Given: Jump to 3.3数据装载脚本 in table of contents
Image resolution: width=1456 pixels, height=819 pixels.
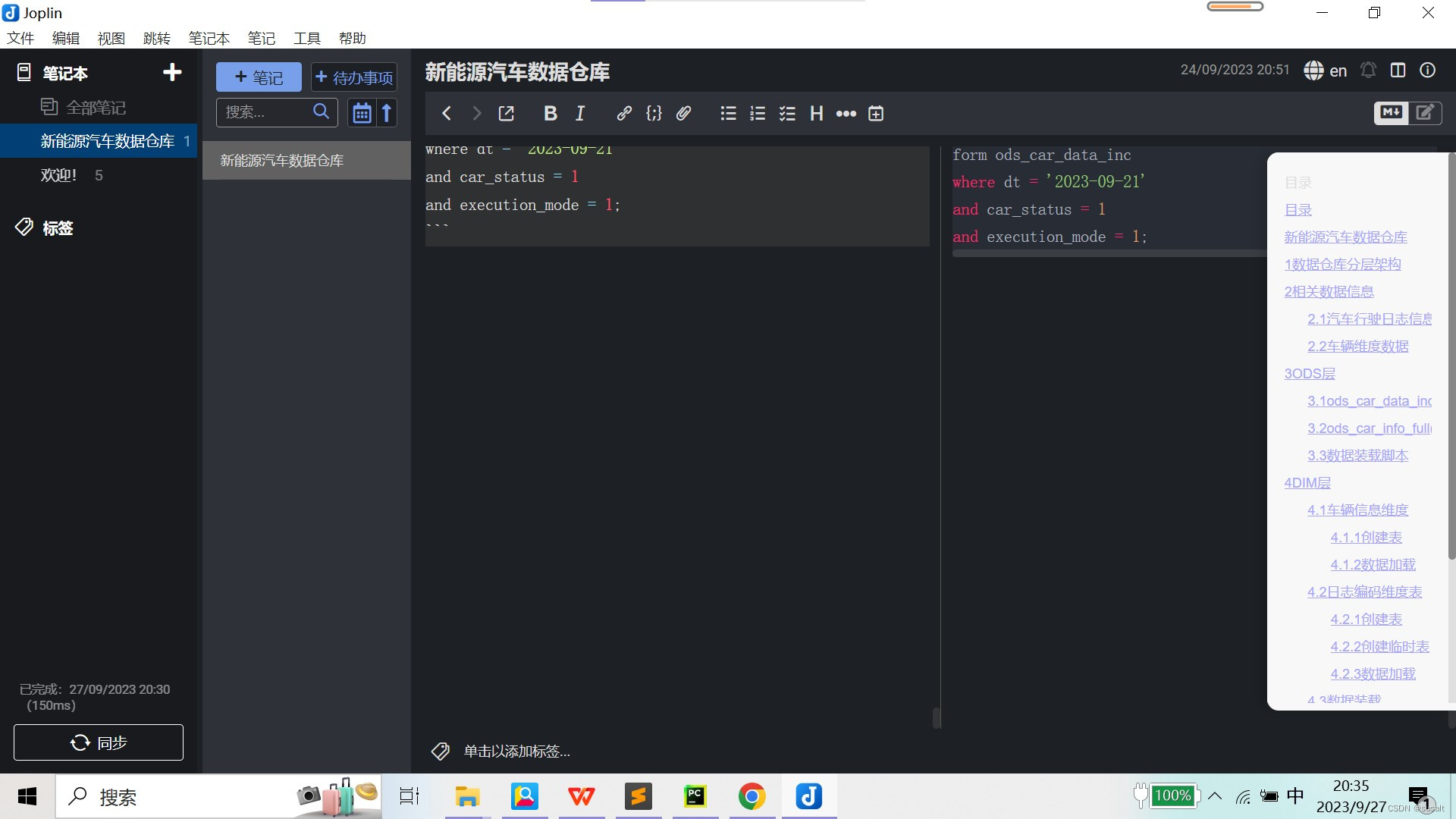Looking at the screenshot, I should pyautogui.click(x=1357, y=456).
